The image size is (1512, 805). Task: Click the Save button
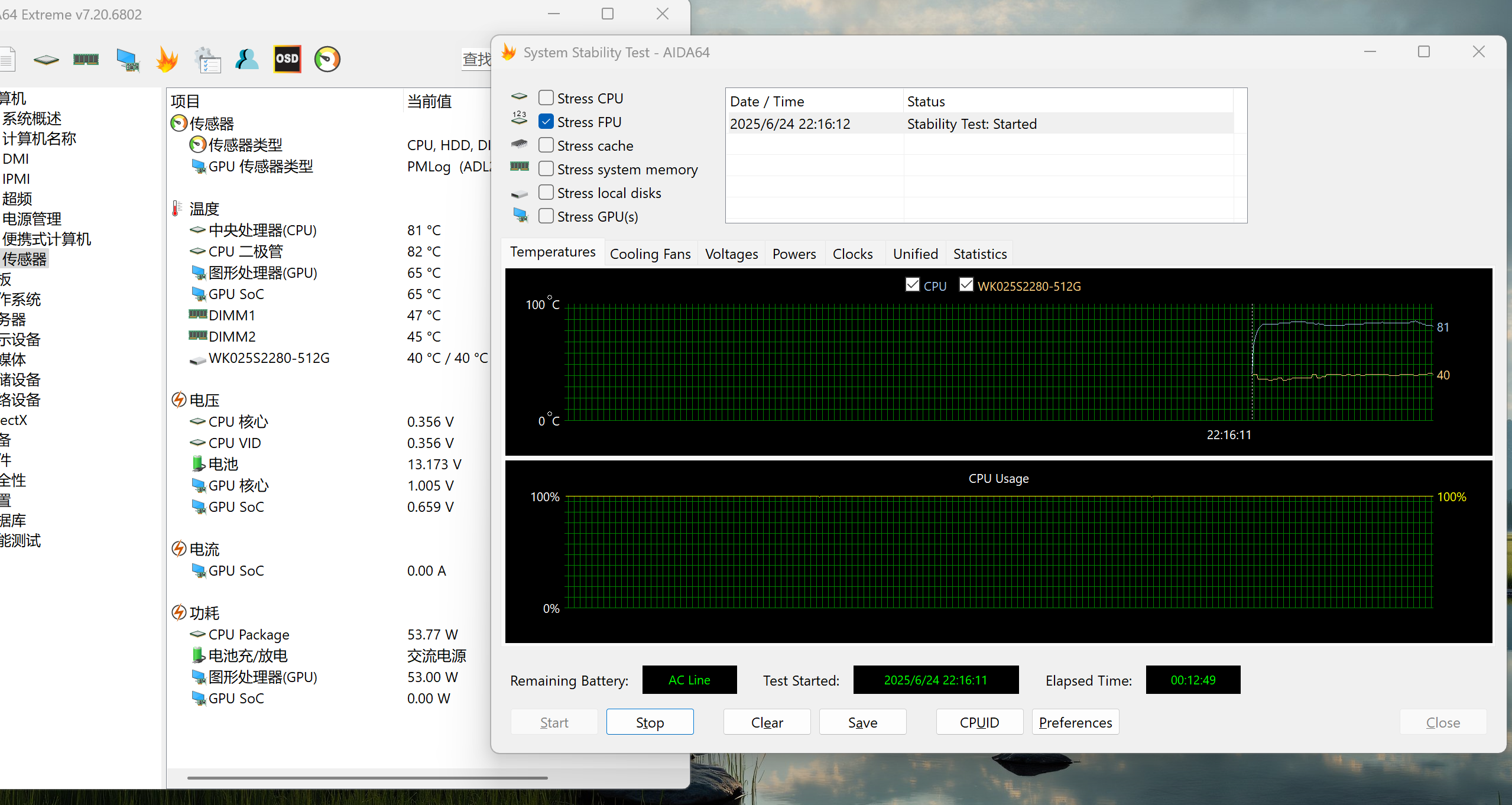click(x=862, y=722)
